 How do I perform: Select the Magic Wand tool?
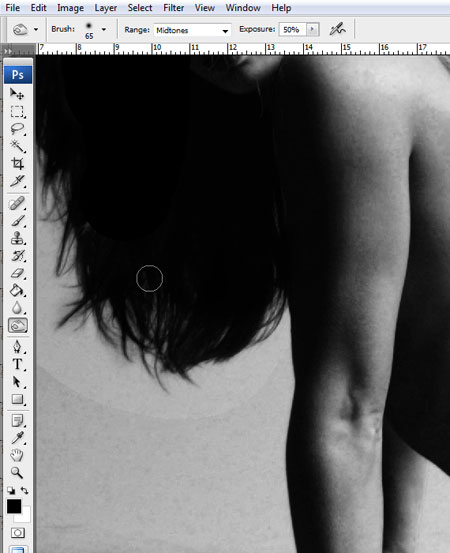click(17, 146)
